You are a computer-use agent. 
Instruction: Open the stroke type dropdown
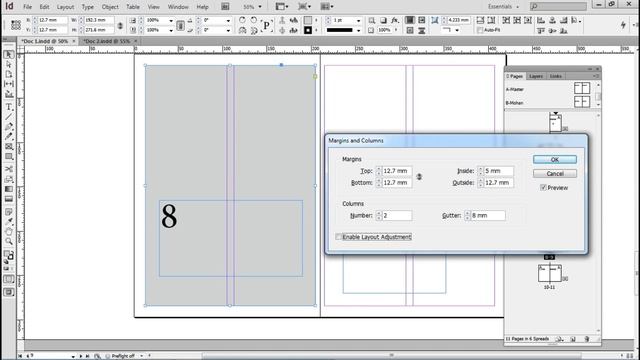tap(358, 30)
